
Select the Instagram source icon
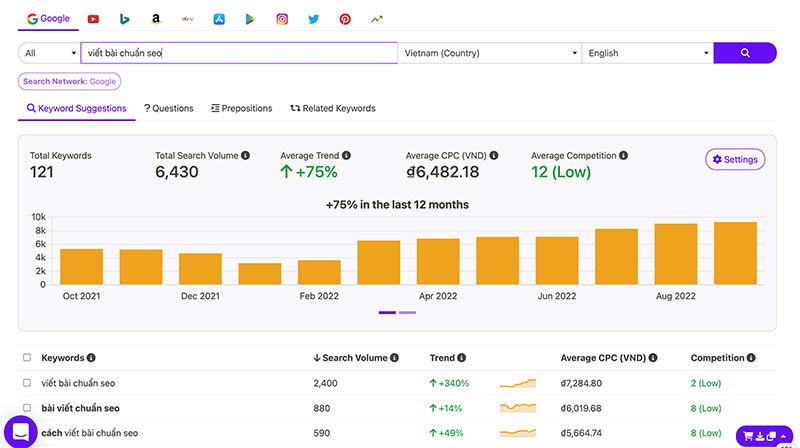(x=282, y=19)
